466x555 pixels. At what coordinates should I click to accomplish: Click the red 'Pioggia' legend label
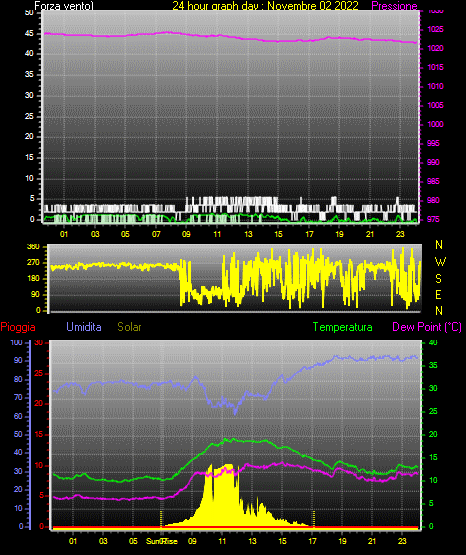click(x=18, y=327)
